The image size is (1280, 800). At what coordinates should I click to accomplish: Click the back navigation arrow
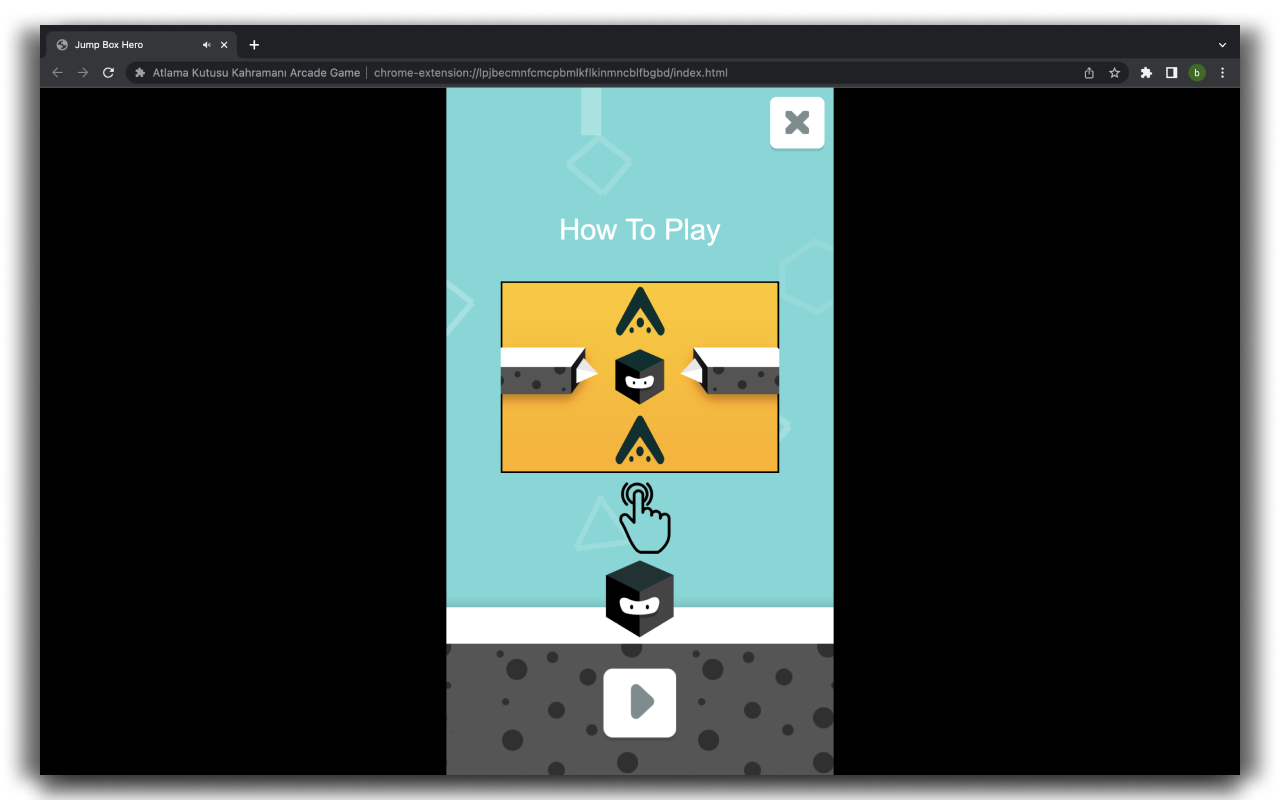(57, 72)
